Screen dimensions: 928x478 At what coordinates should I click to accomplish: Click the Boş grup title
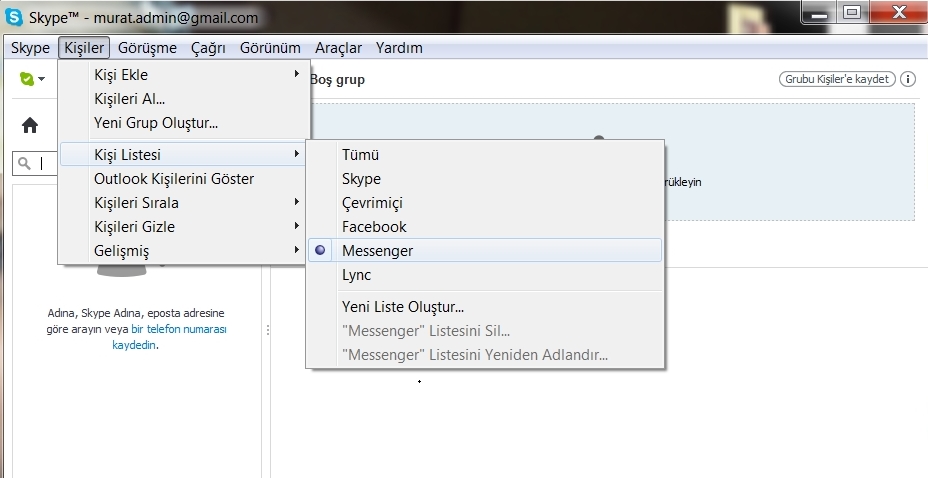point(337,79)
